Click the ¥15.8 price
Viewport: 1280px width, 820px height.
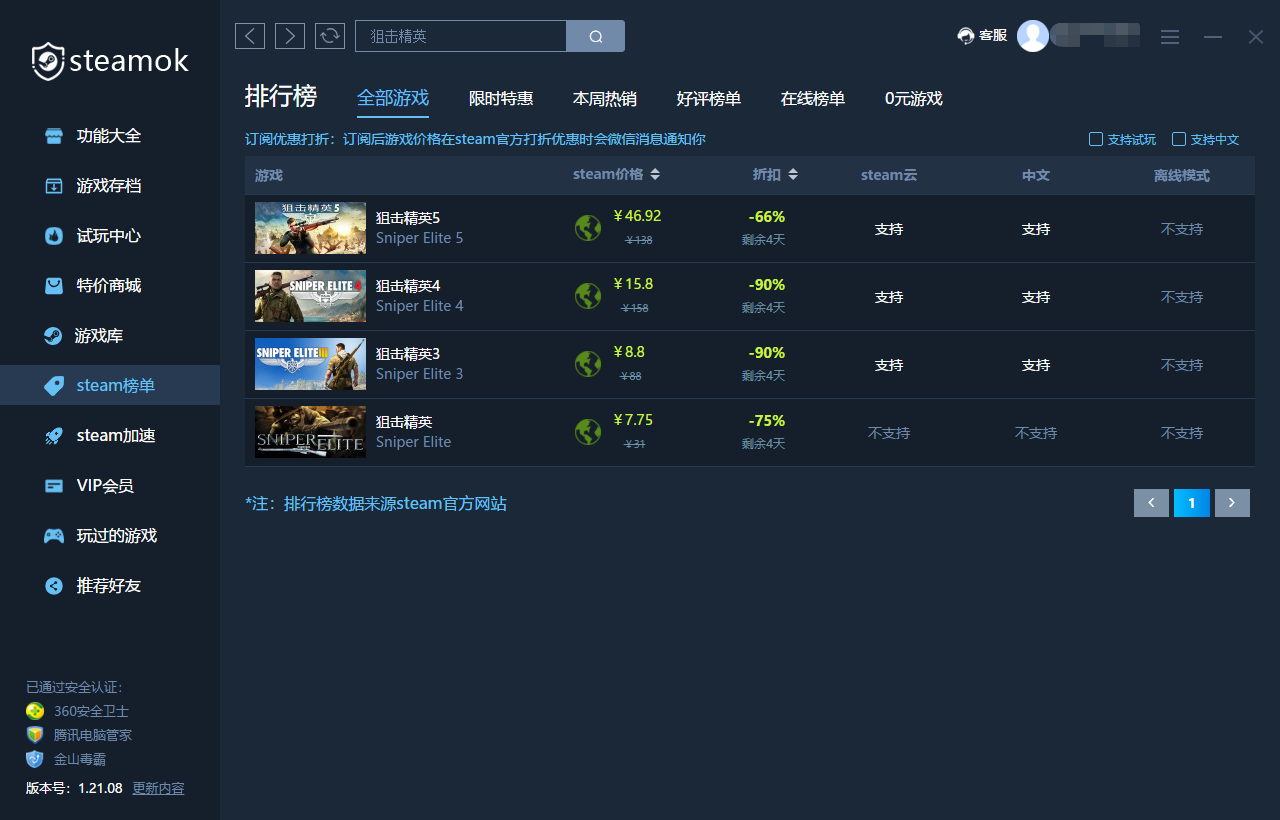[633, 284]
